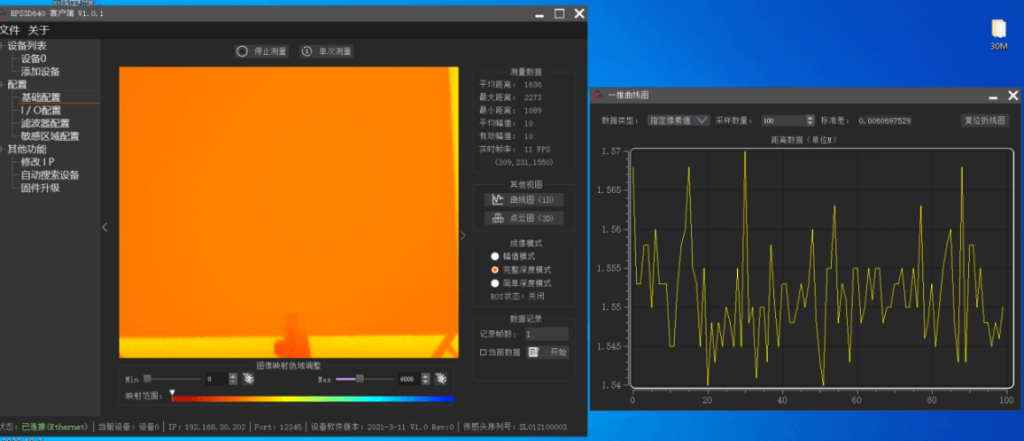Viewport: 1024px width, 441px height.
Task: Select 滤波器配置 in the sidebar tree
Action: point(45,123)
